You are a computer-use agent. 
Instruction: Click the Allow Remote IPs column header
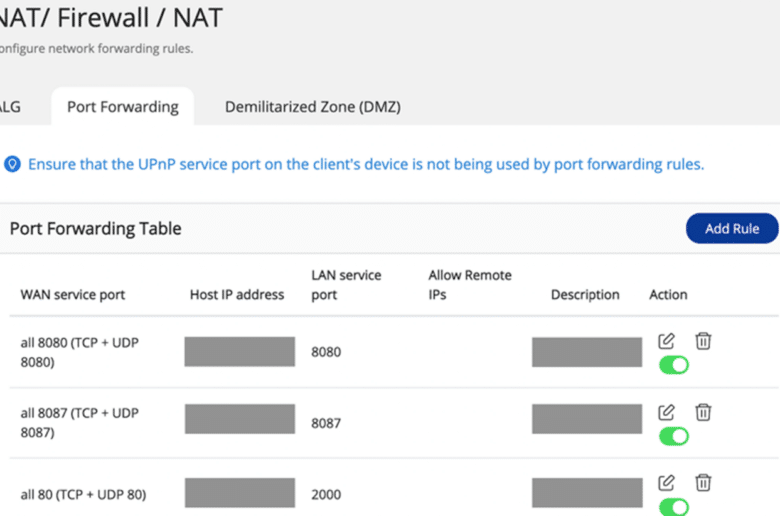coord(470,285)
